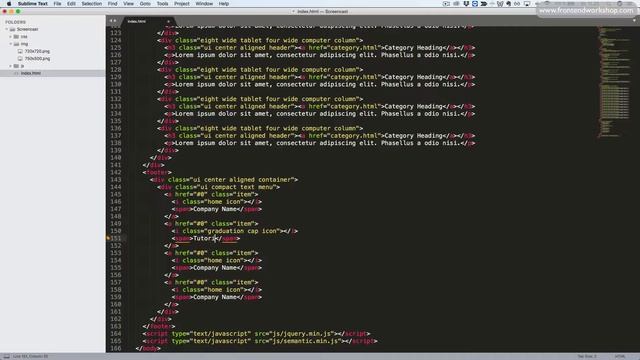Select the img folder icon
640x360 pixels.
pos(16,44)
